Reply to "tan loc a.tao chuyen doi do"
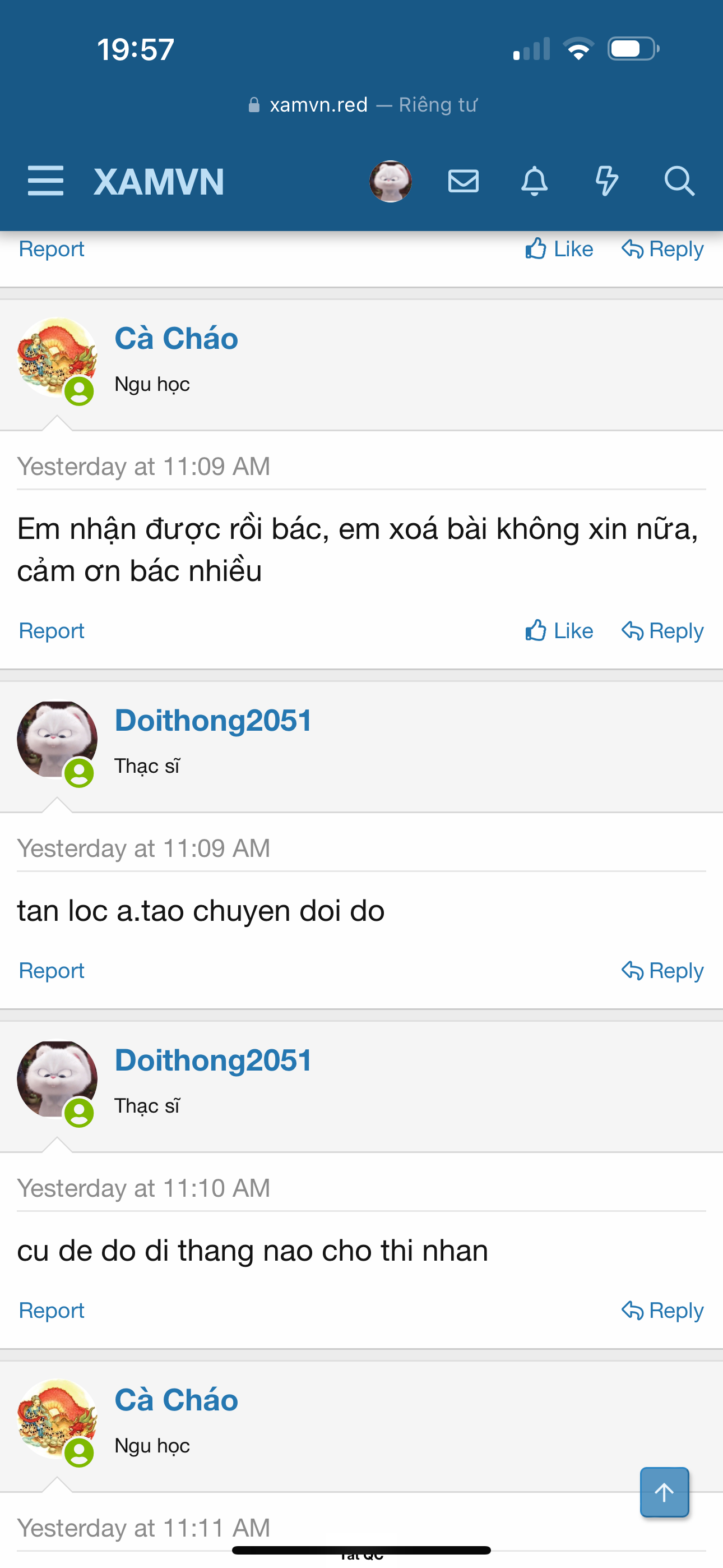Screen dimensions: 723x1568 [662, 970]
